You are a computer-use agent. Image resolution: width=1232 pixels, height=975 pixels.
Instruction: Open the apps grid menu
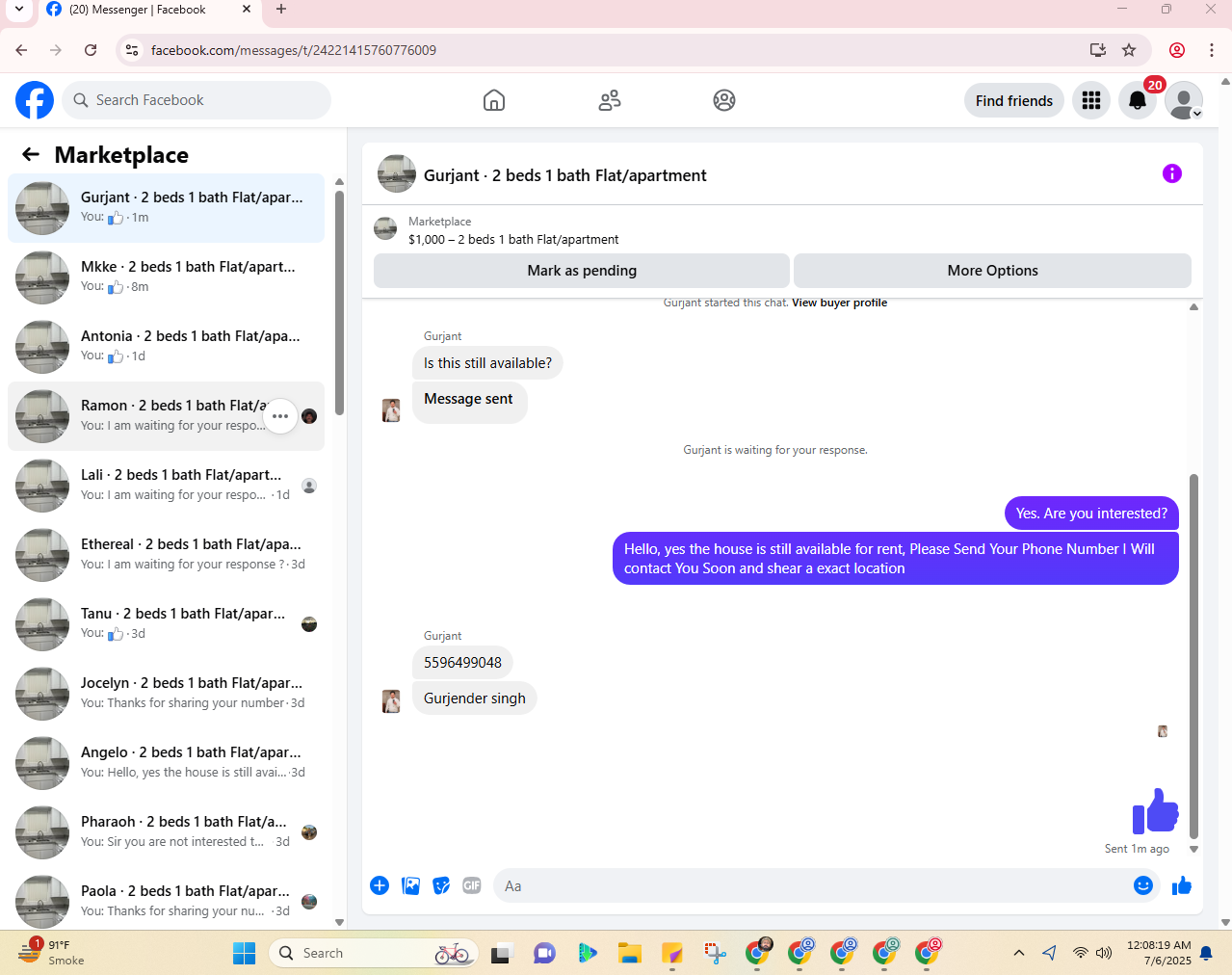point(1091,100)
